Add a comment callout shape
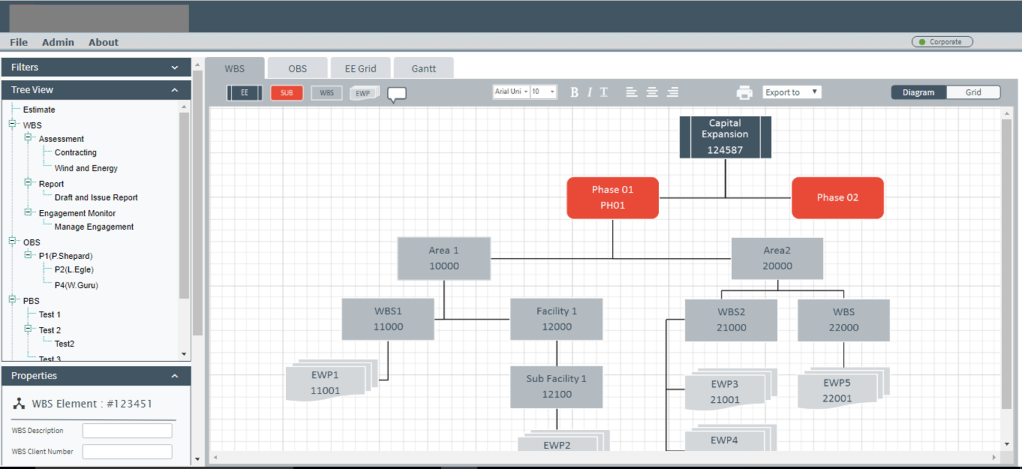Screen dimensions: 1022x469 point(397,94)
